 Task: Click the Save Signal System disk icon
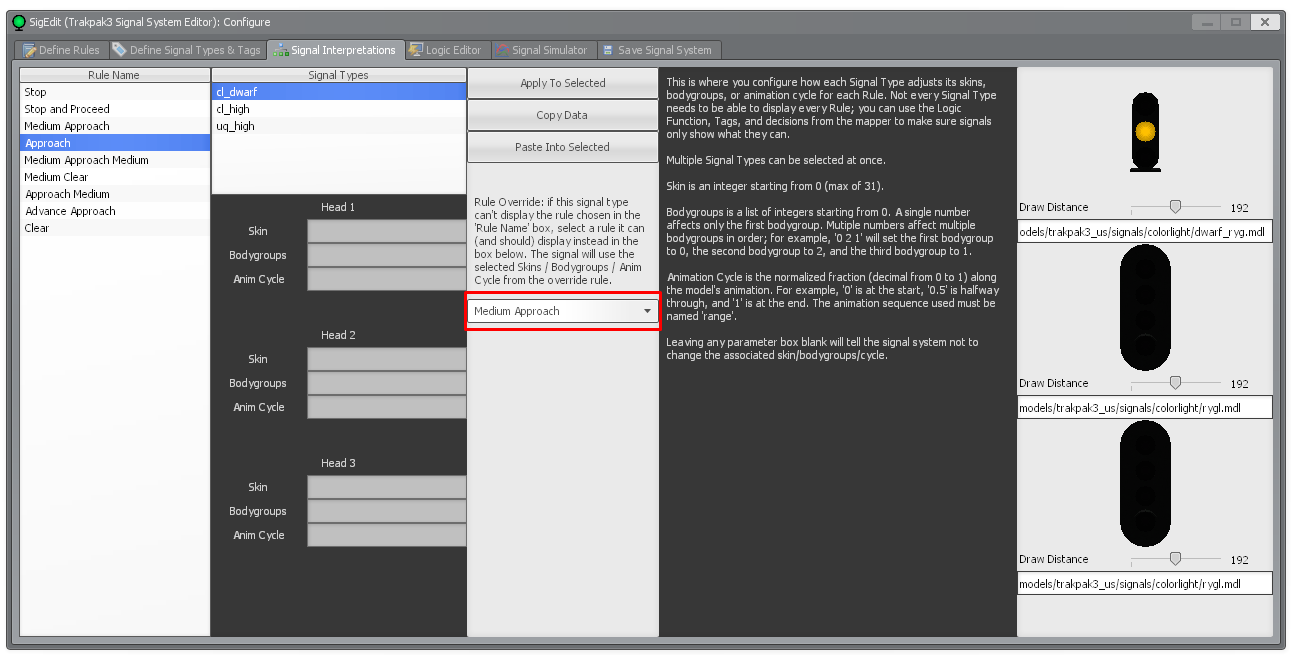coord(608,50)
